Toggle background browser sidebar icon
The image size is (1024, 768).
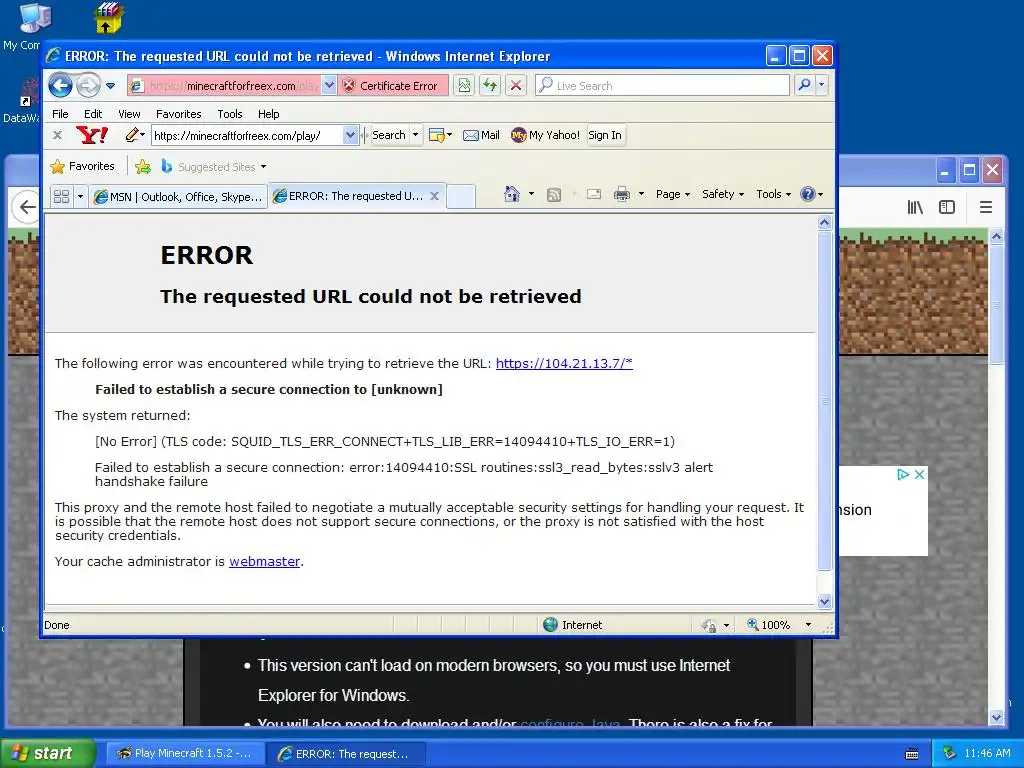tap(947, 207)
